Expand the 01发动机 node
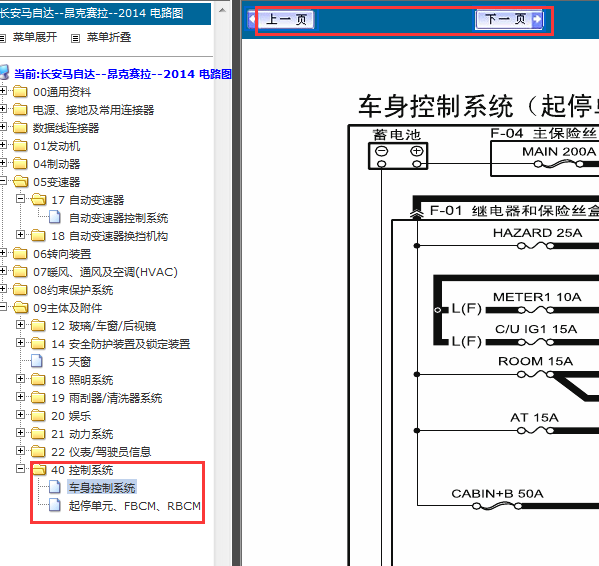This screenshot has height=566, width=599. tap(3, 144)
